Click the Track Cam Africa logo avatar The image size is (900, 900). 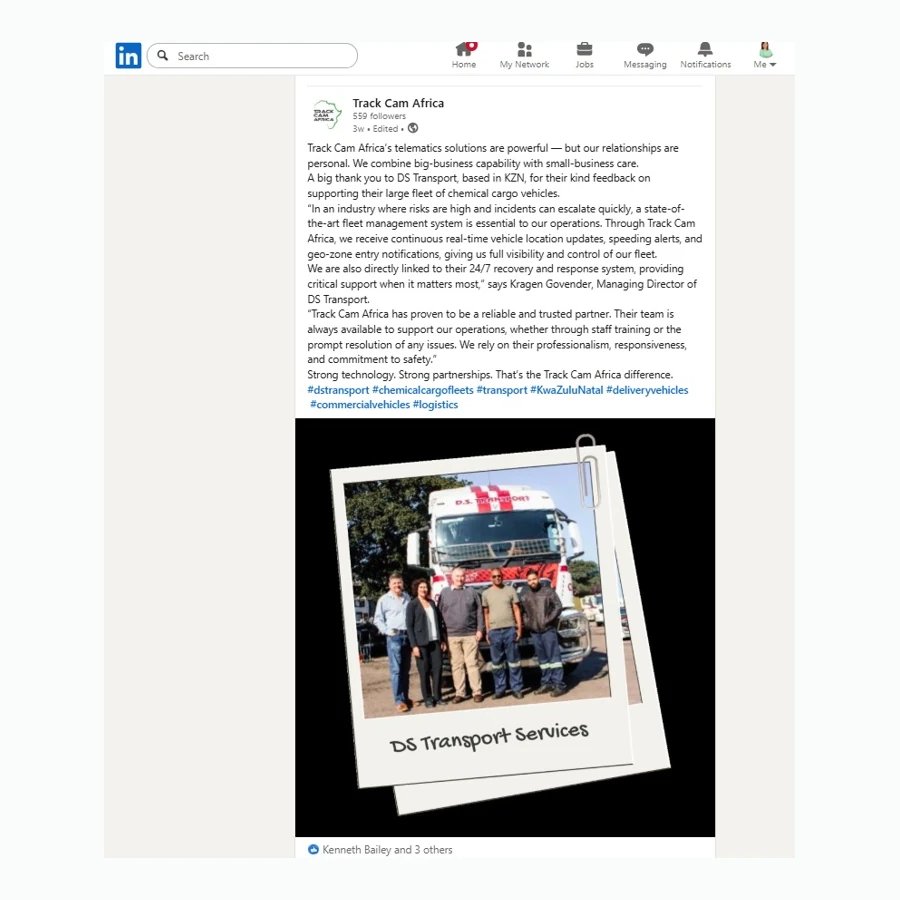pos(327,114)
